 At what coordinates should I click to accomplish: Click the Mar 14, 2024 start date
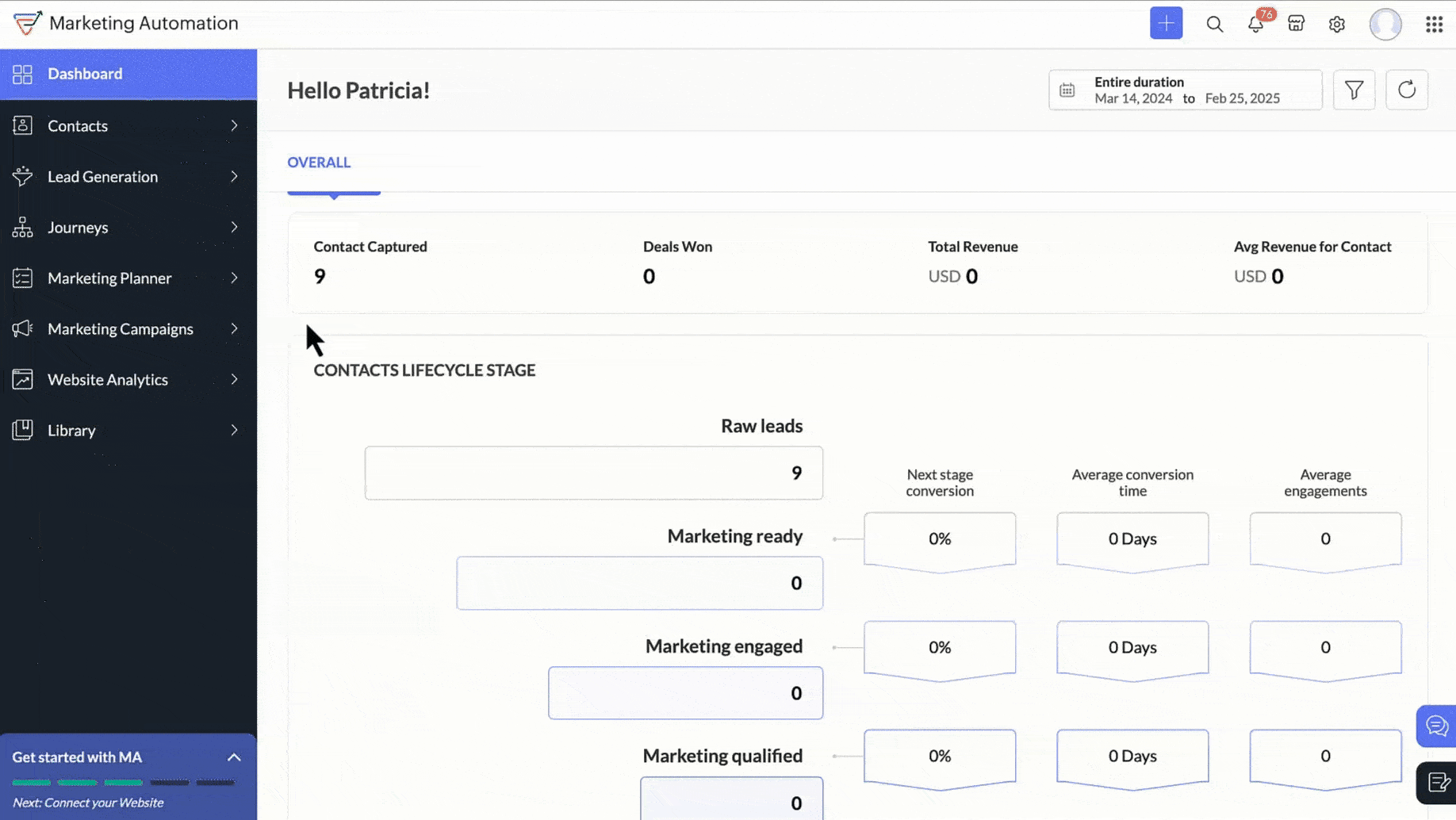(1133, 98)
